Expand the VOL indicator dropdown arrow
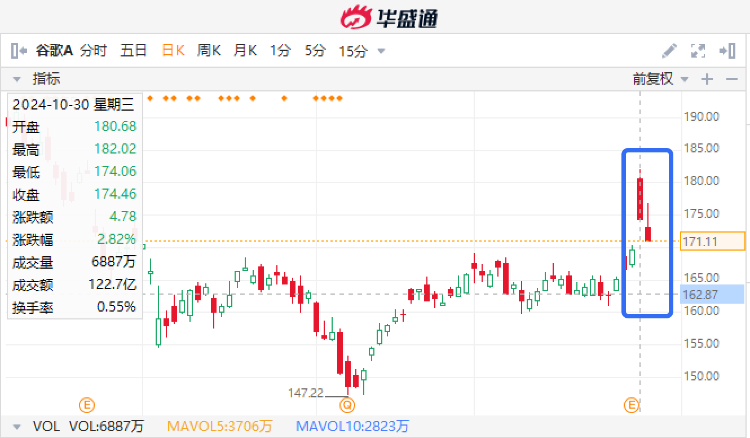Screen dimensions: 750x438 point(17,427)
